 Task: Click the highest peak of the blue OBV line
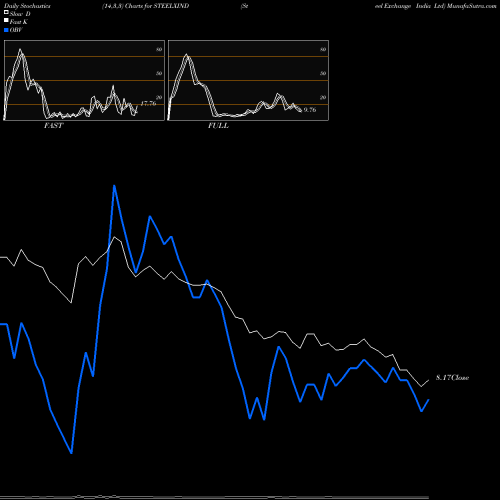pyautogui.click(x=114, y=186)
